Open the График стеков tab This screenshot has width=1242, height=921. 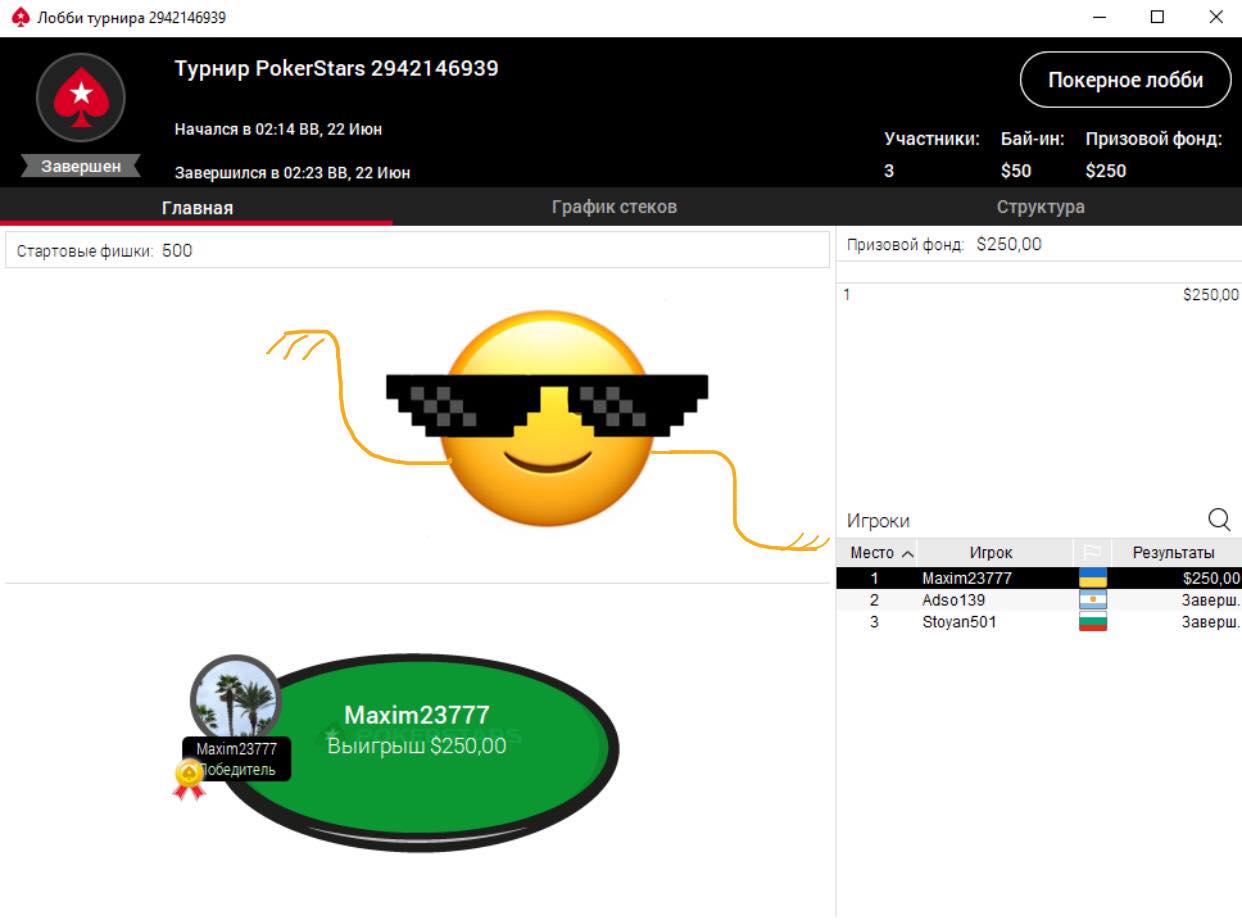pyautogui.click(x=614, y=207)
